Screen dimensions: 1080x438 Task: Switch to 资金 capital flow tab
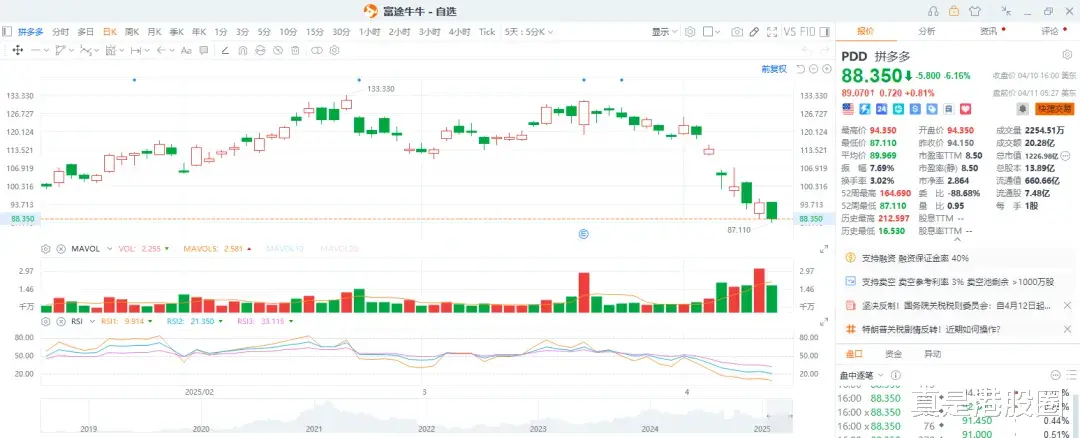point(893,354)
